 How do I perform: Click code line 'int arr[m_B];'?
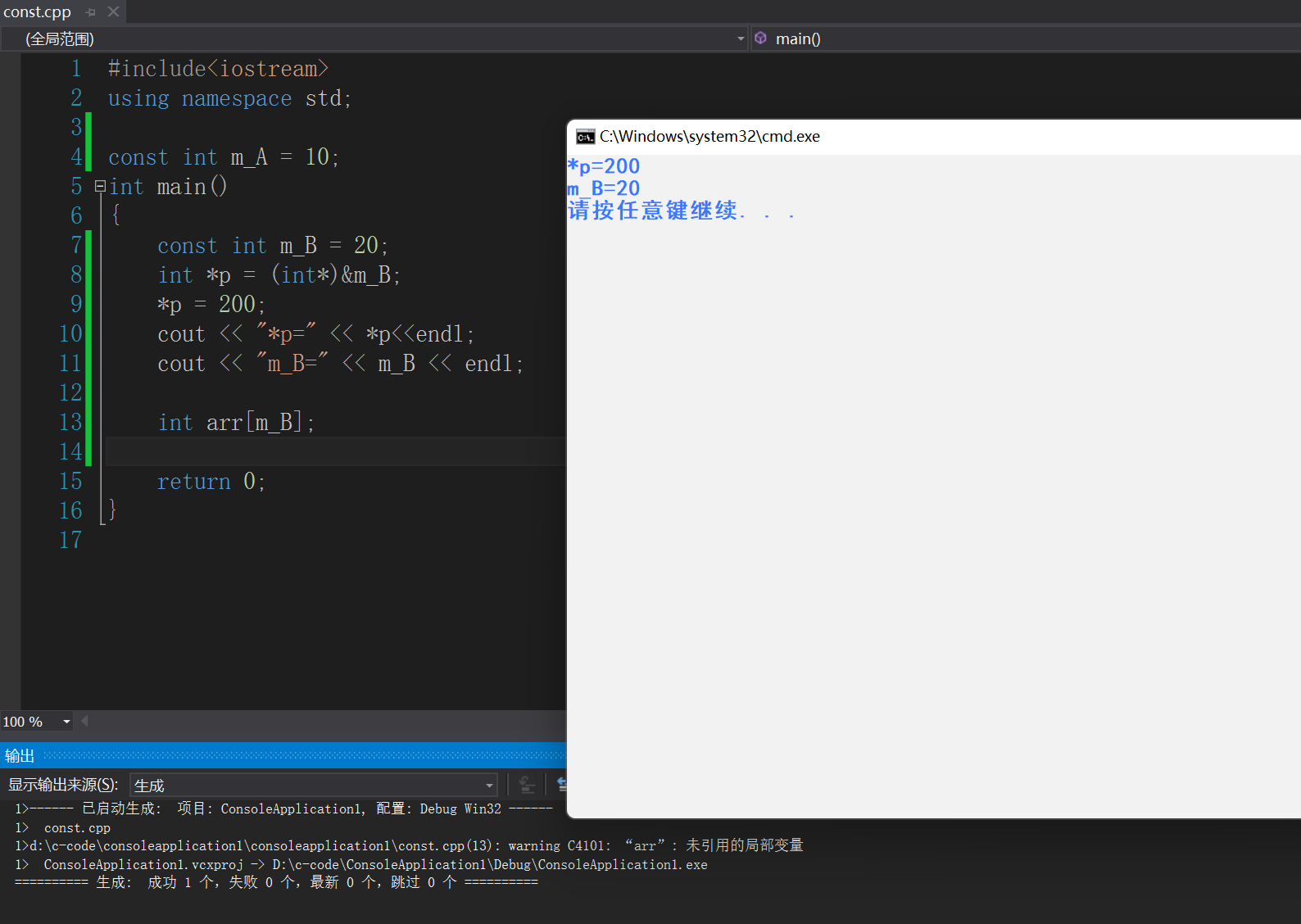pyautogui.click(x=236, y=423)
